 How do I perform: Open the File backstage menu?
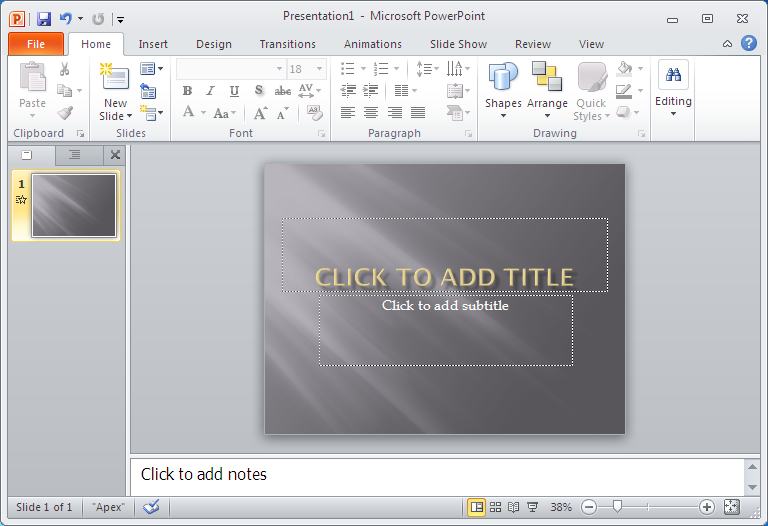coord(36,44)
